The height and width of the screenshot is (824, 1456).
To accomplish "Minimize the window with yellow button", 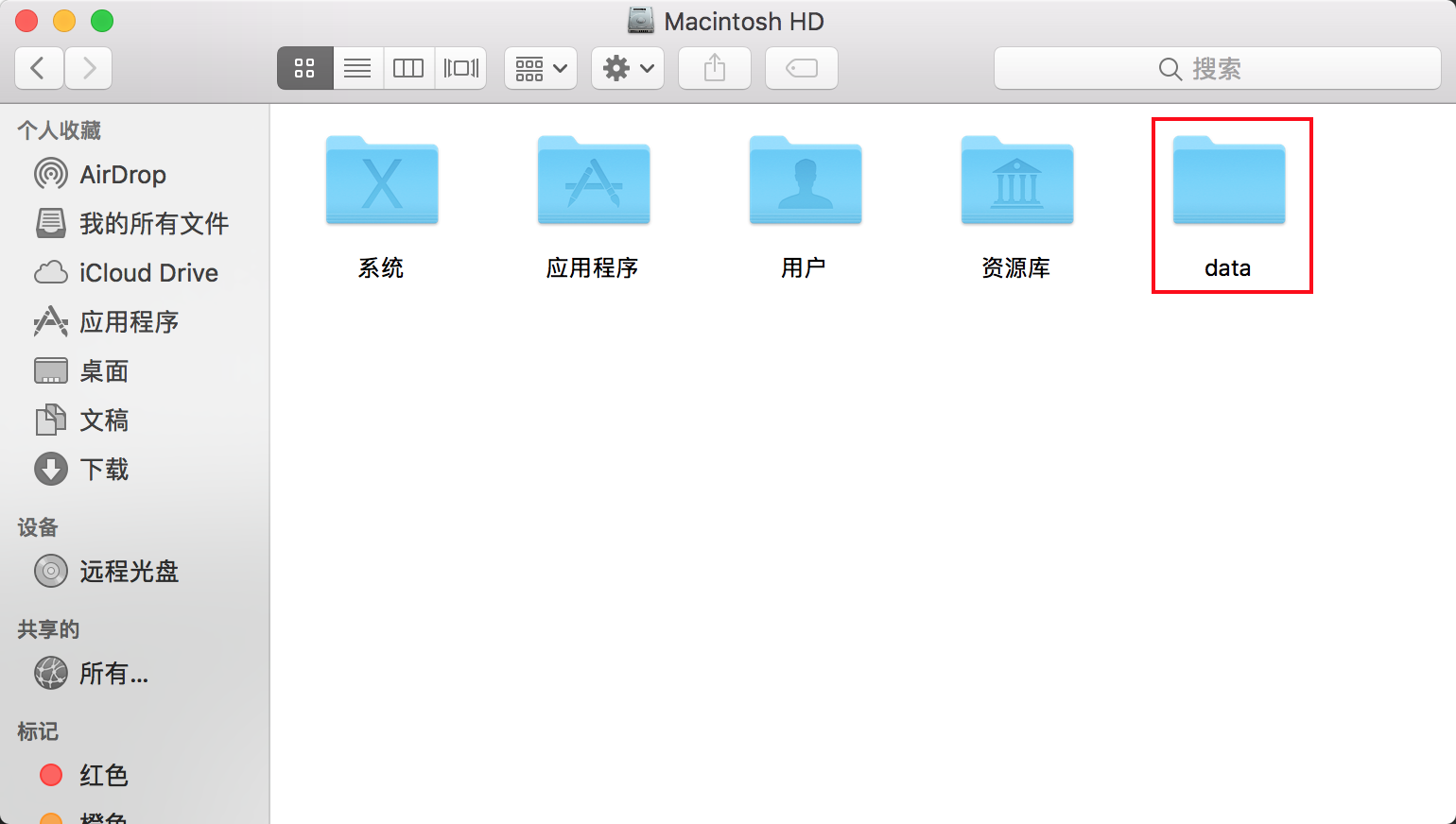I will pyautogui.click(x=64, y=20).
